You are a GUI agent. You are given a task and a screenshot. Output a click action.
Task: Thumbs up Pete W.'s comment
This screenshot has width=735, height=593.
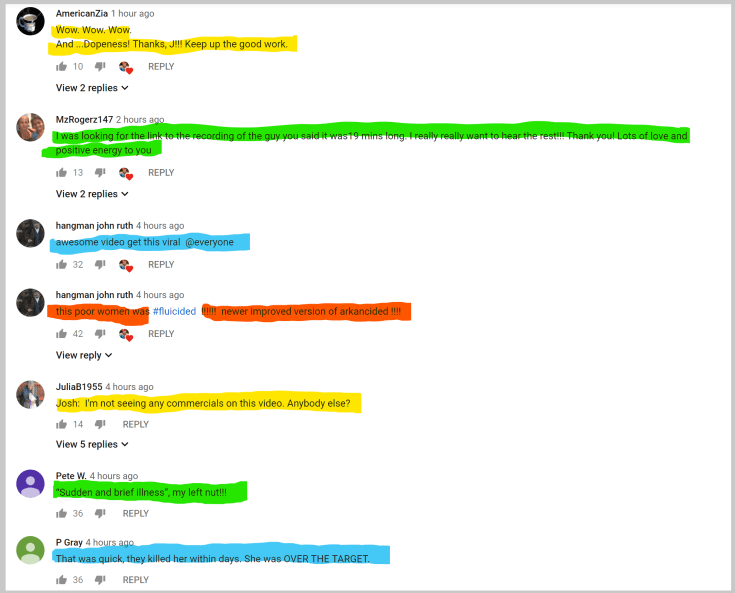pos(62,514)
